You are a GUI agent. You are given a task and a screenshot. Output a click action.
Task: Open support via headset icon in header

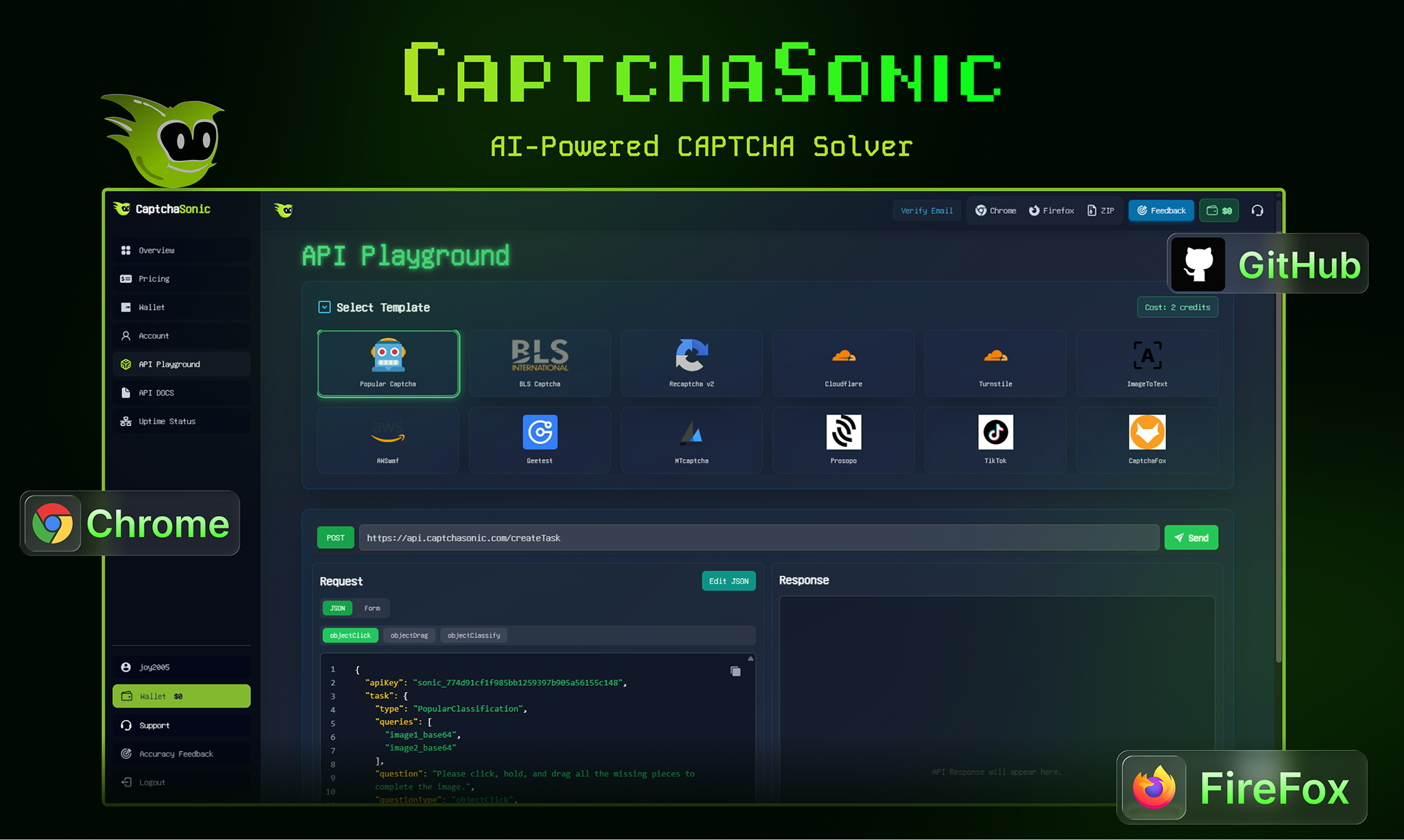pyautogui.click(x=1257, y=211)
